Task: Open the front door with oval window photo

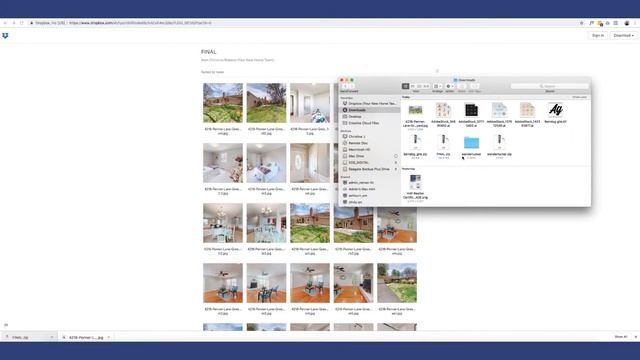Action: (x=310, y=163)
